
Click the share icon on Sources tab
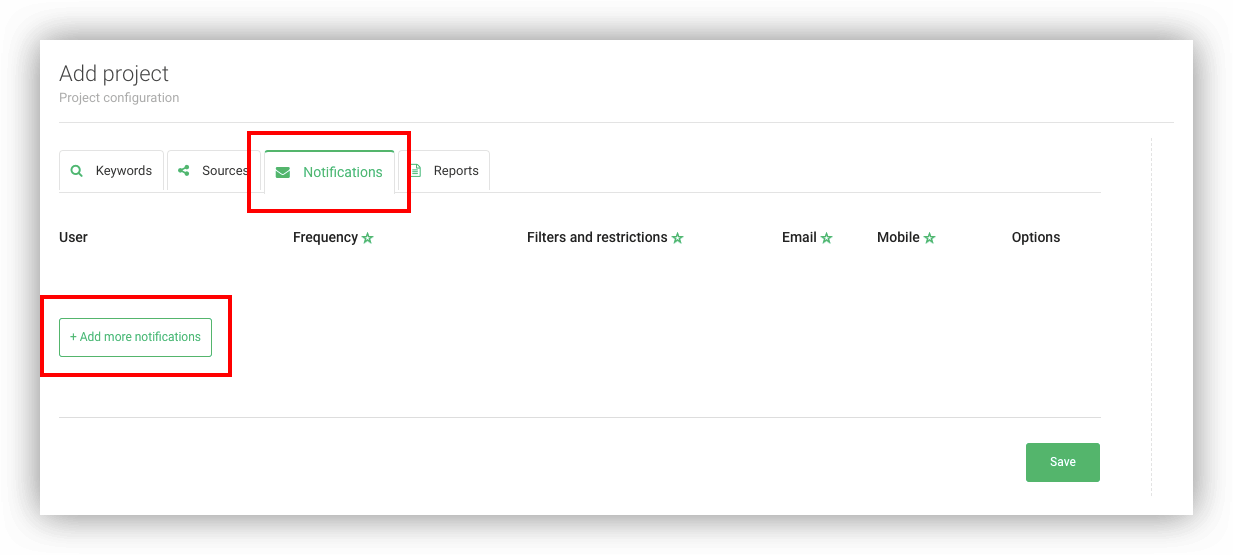coord(184,171)
